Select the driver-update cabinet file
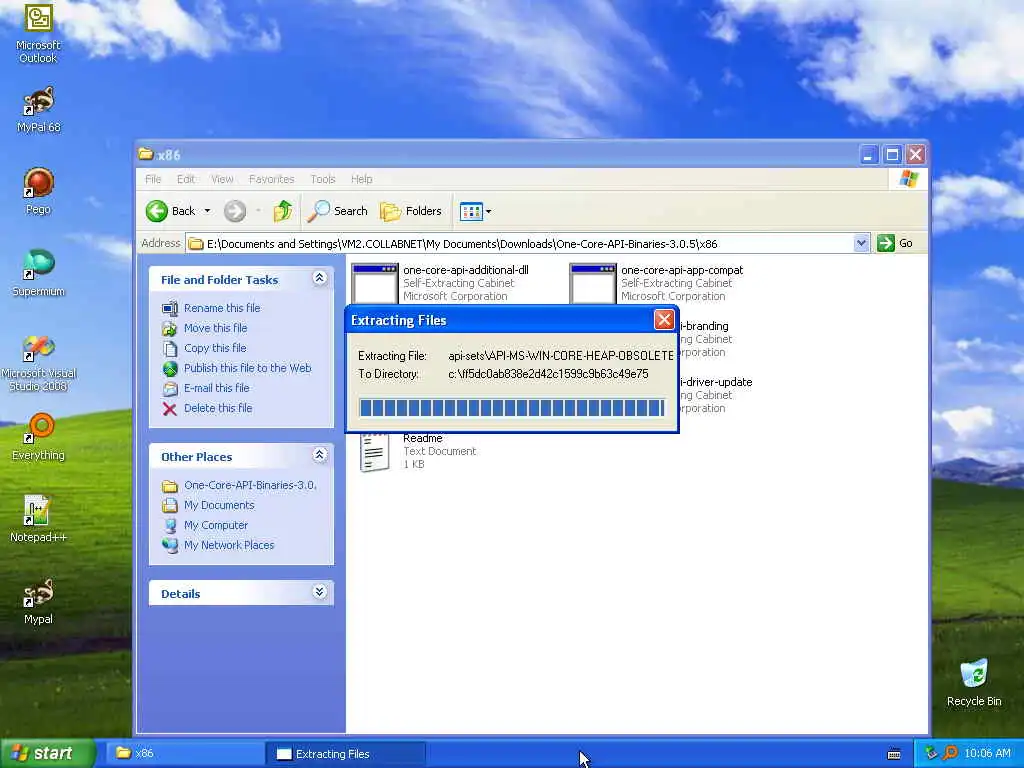The width and height of the screenshot is (1024, 768). point(716,395)
